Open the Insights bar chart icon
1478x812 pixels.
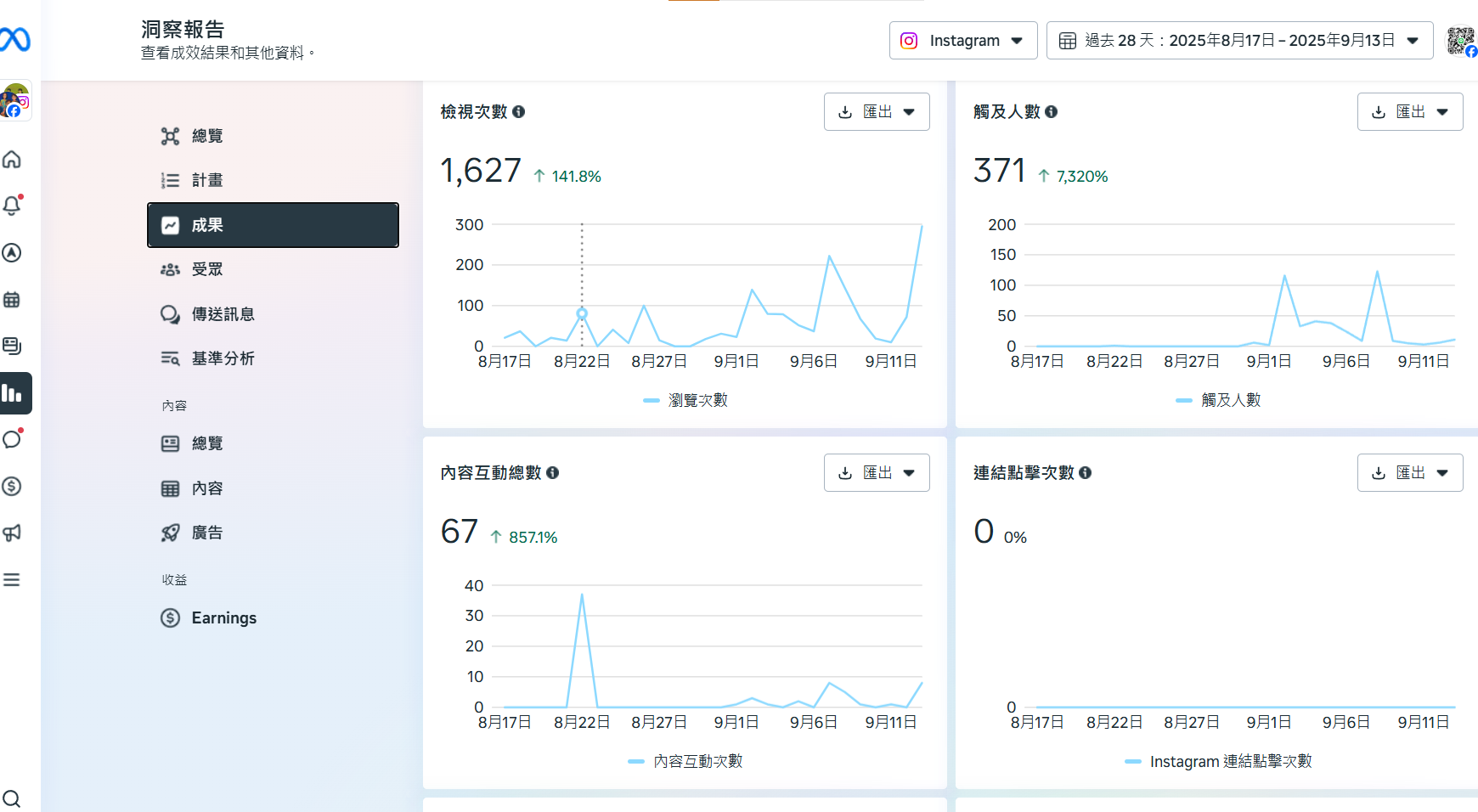click(12, 393)
